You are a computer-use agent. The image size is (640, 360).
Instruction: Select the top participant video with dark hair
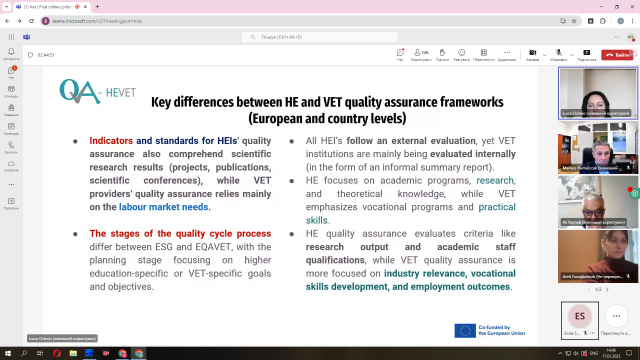[598, 93]
